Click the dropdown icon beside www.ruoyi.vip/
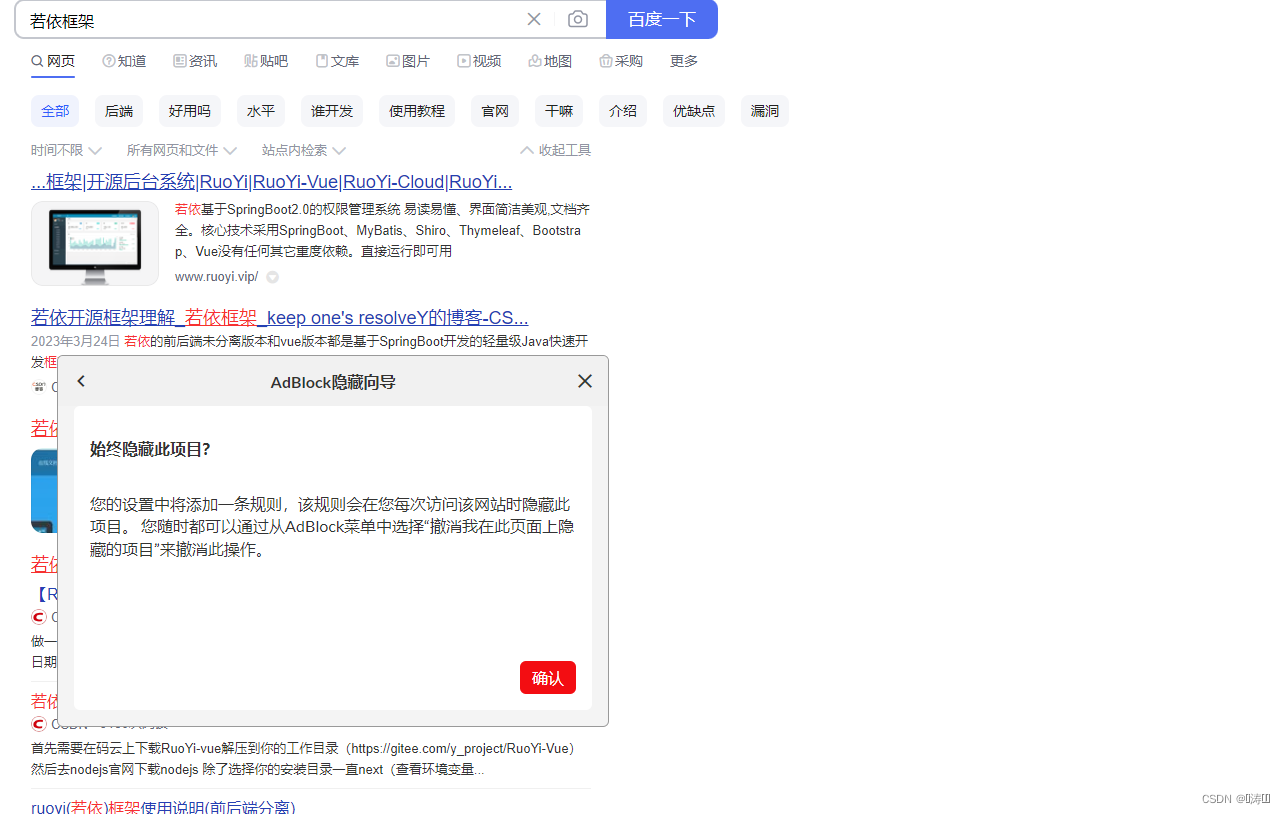This screenshot has height=814, width=1285. pyautogui.click(x=272, y=277)
